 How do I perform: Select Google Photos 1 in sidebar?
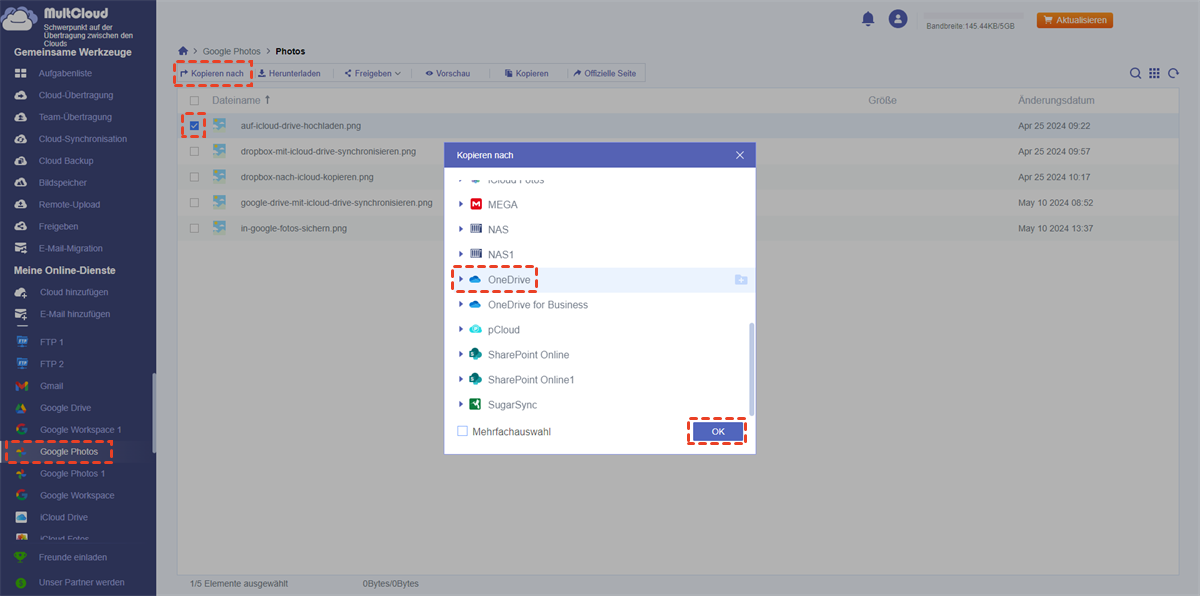72,474
